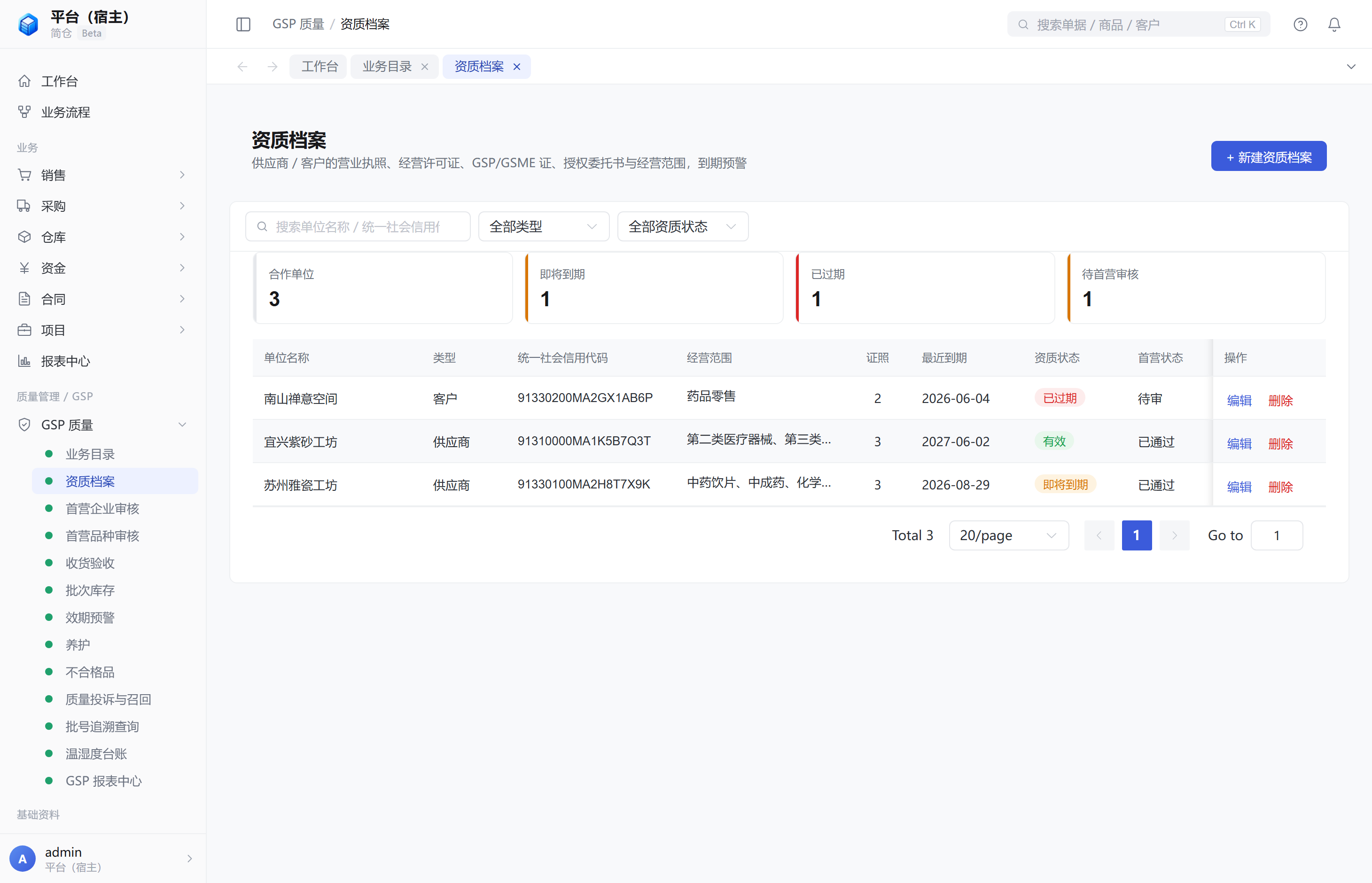
Task: Open 效期预警 in the sidebar
Action: tap(115, 617)
